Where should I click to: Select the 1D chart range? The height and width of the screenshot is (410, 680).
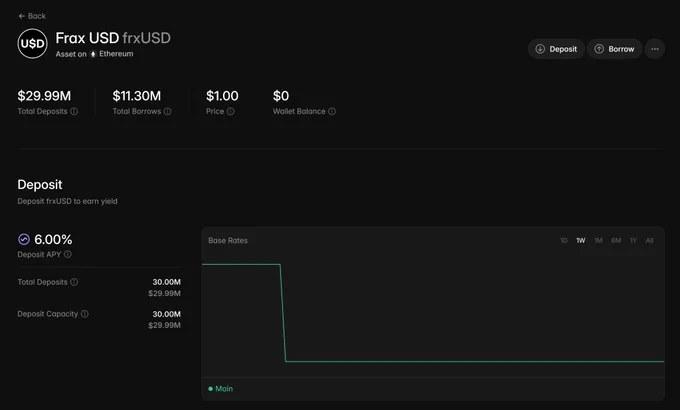(564, 240)
